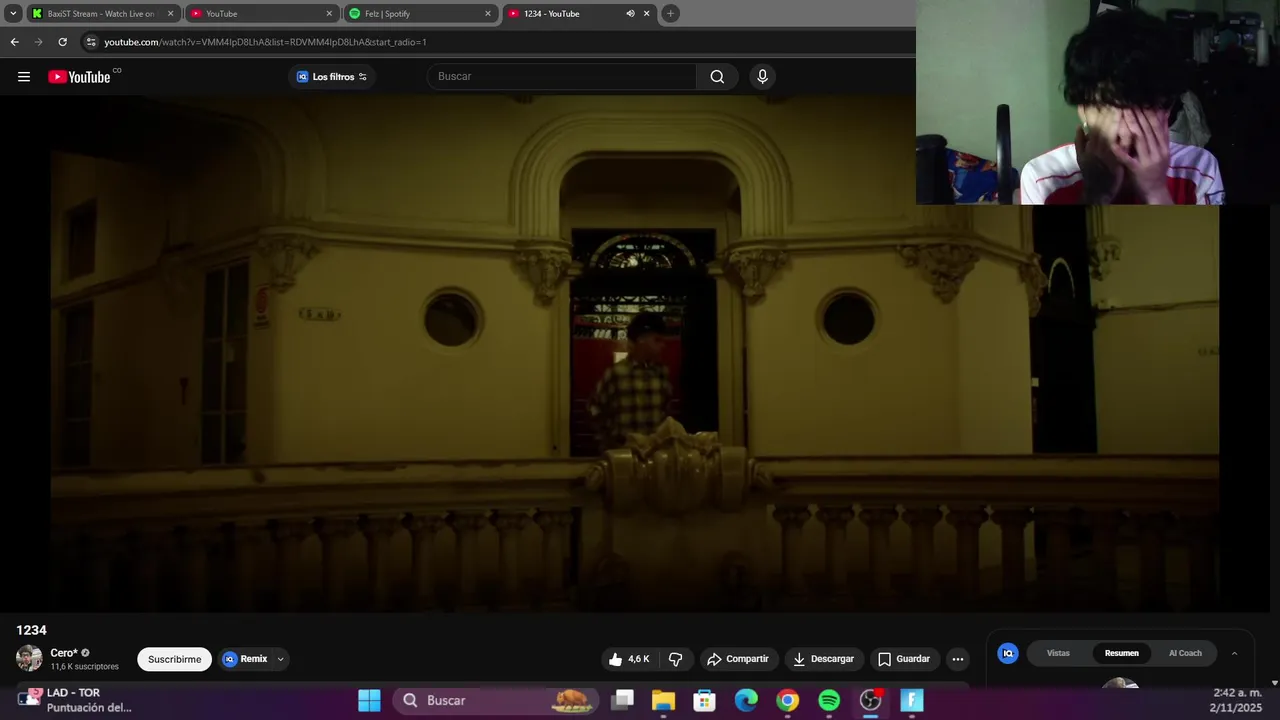Submit search with magnifier icon
Viewport: 1280px width, 720px height.
[717, 77]
